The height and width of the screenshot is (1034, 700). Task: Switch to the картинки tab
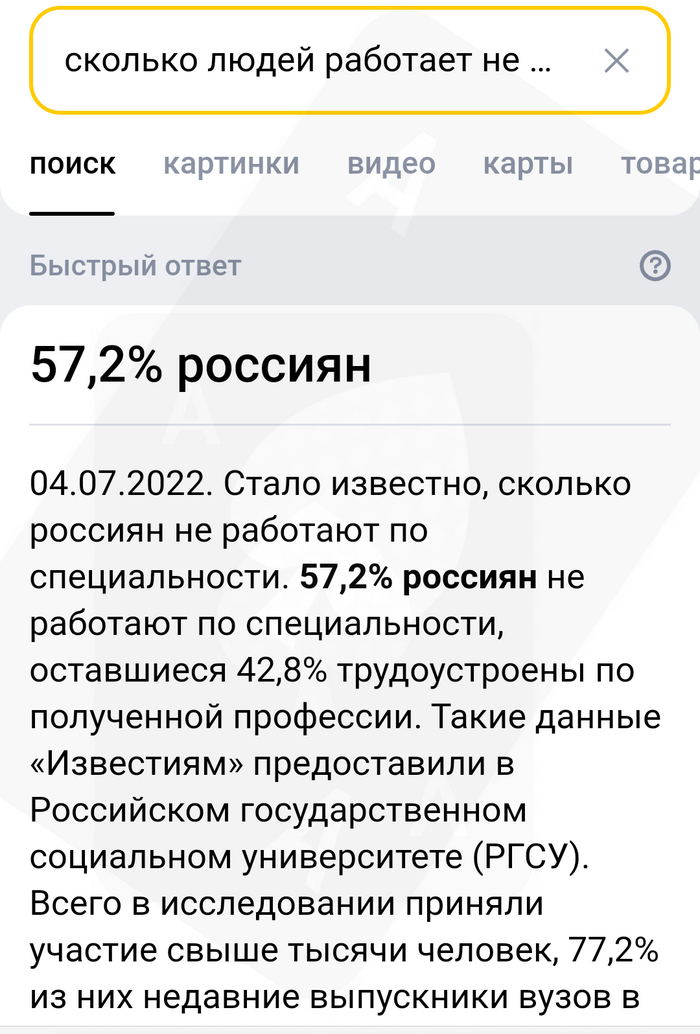[231, 164]
